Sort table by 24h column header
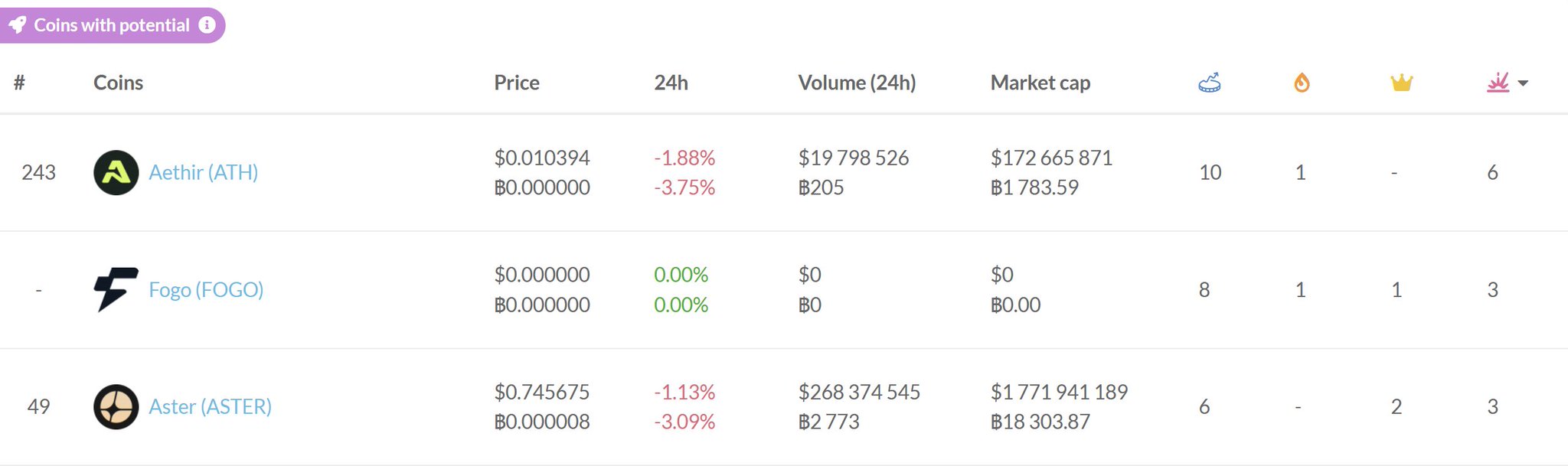 [x=671, y=83]
